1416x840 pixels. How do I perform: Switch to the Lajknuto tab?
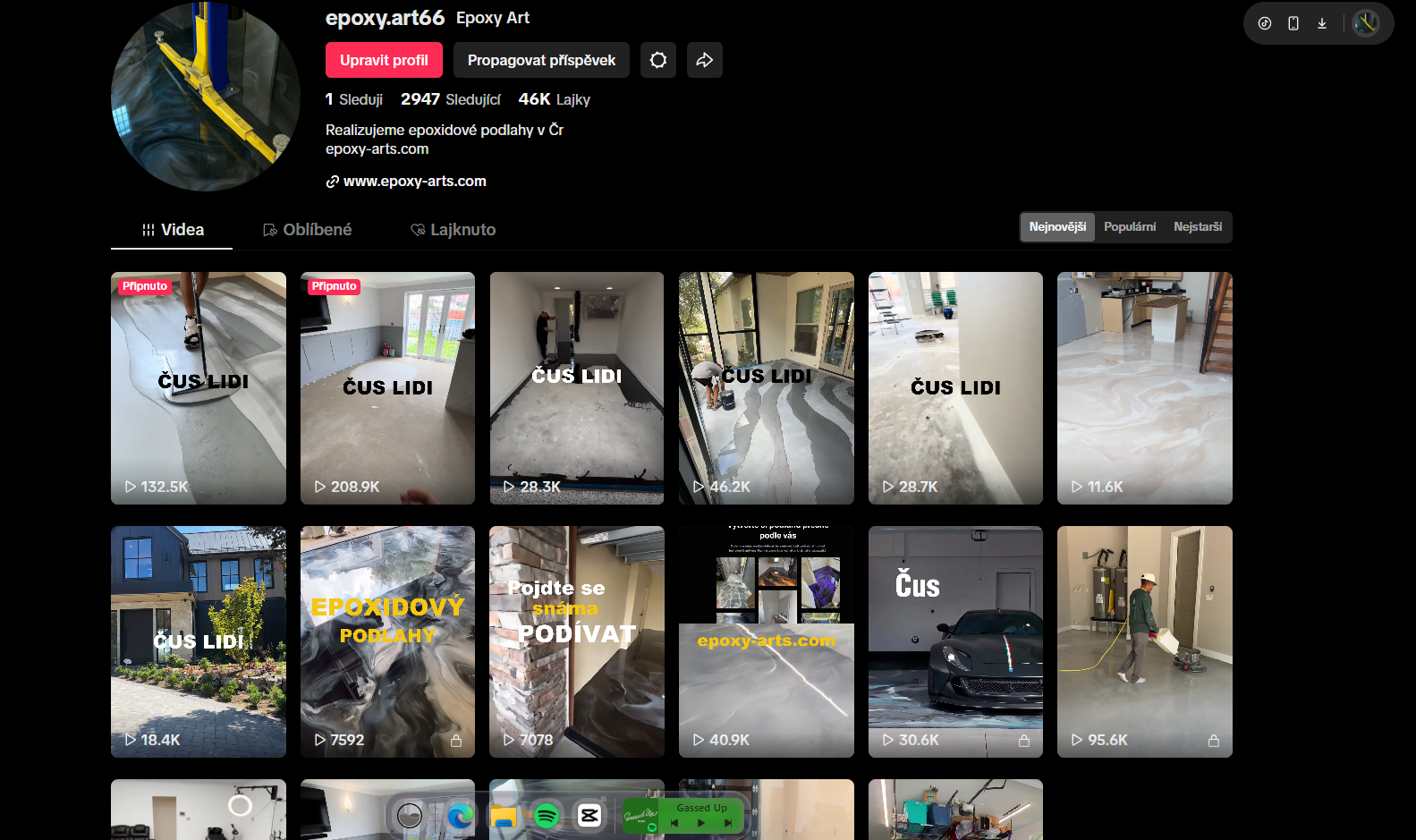click(454, 230)
